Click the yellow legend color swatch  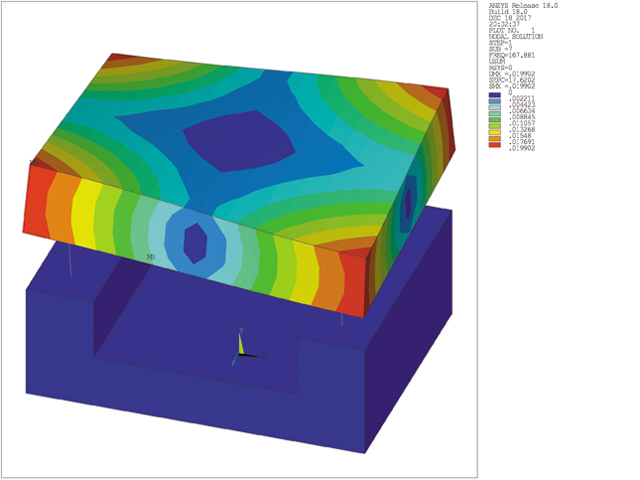click(493, 130)
